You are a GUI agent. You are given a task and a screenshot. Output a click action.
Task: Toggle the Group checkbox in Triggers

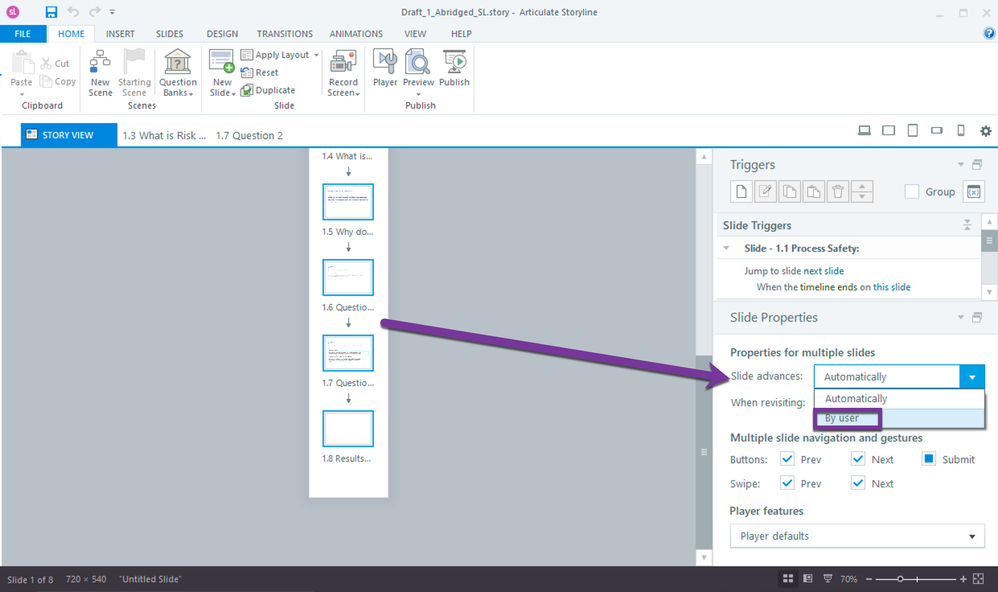click(x=911, y=192)
